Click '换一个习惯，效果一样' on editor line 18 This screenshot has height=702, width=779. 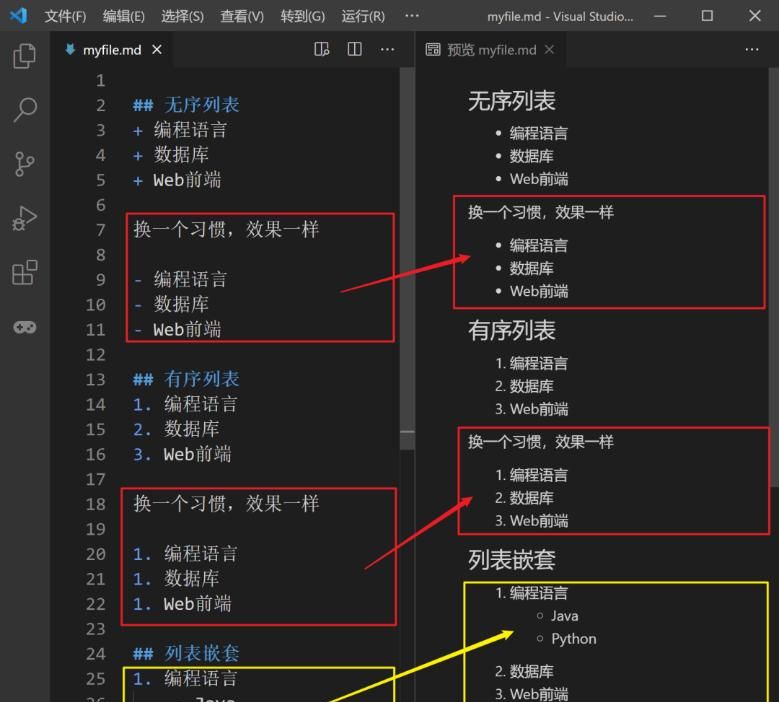point(226,503)
